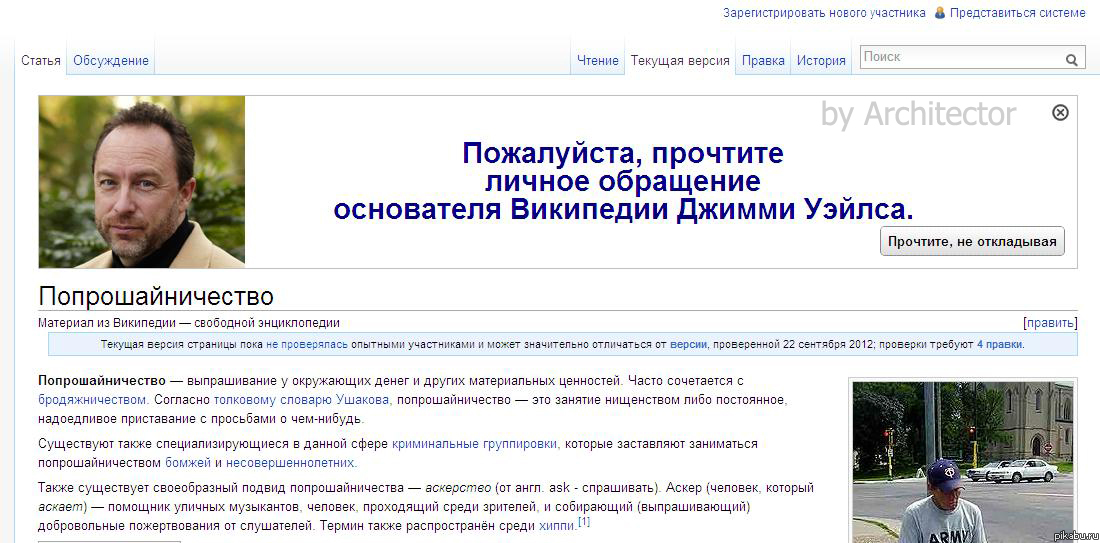Open the Статья tab
Screen dimensions: 1100x543
pyautogui.click(x=41, y=60)
